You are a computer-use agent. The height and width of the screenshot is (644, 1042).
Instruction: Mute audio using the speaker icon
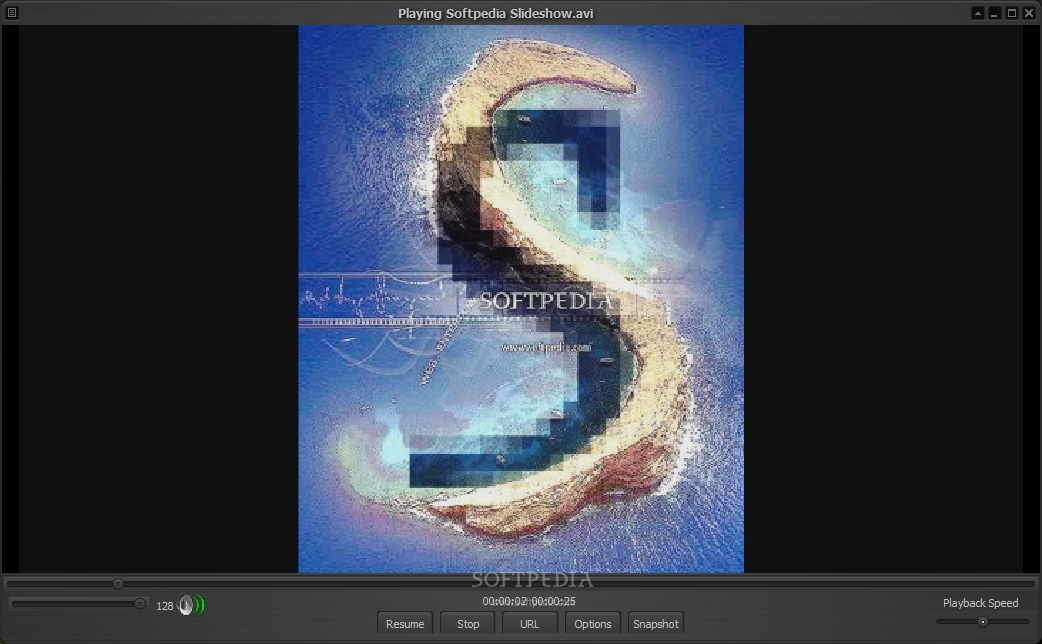(186, 605)
